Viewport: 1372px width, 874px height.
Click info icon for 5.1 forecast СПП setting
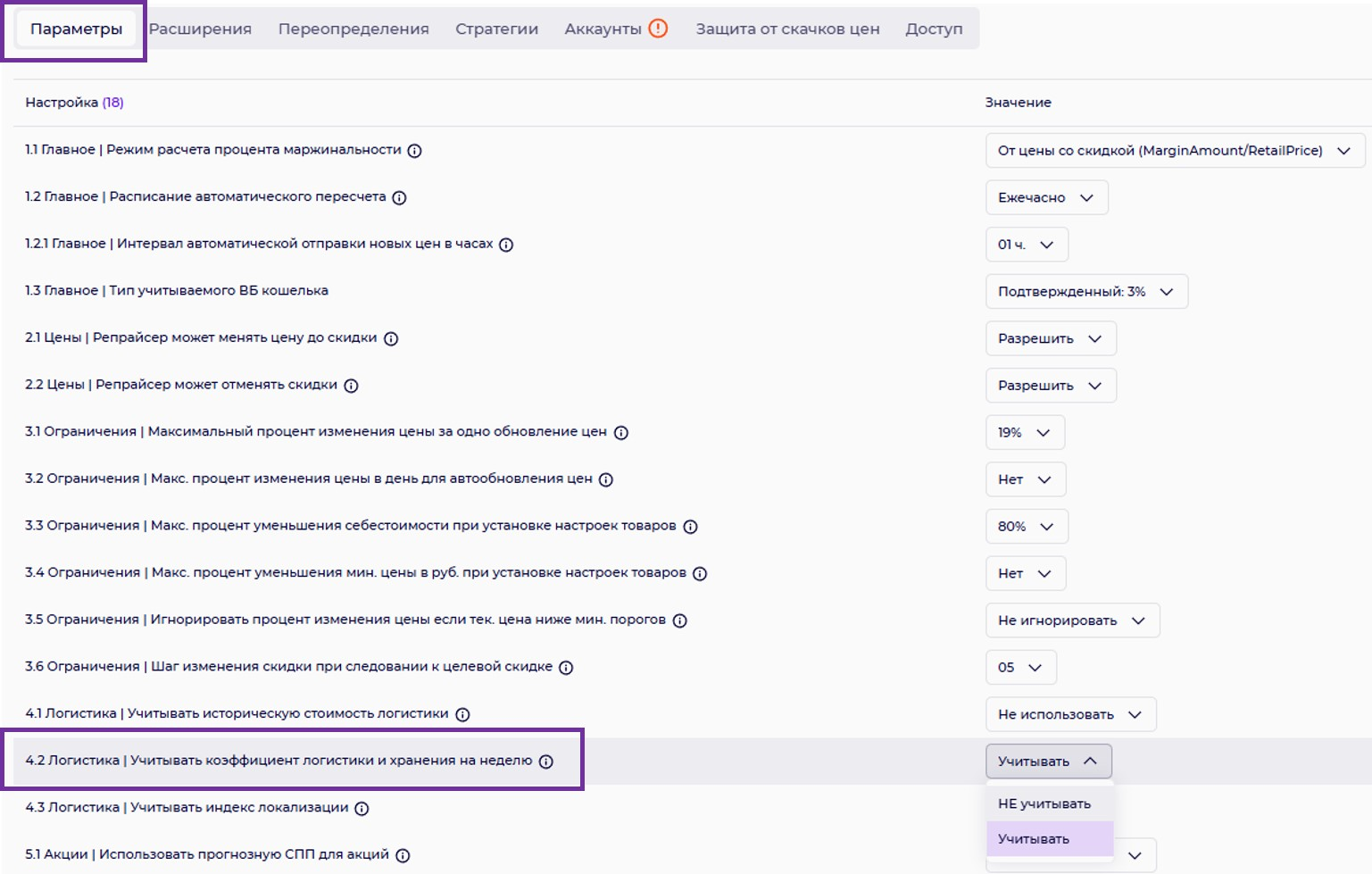(x=403, y=855)
